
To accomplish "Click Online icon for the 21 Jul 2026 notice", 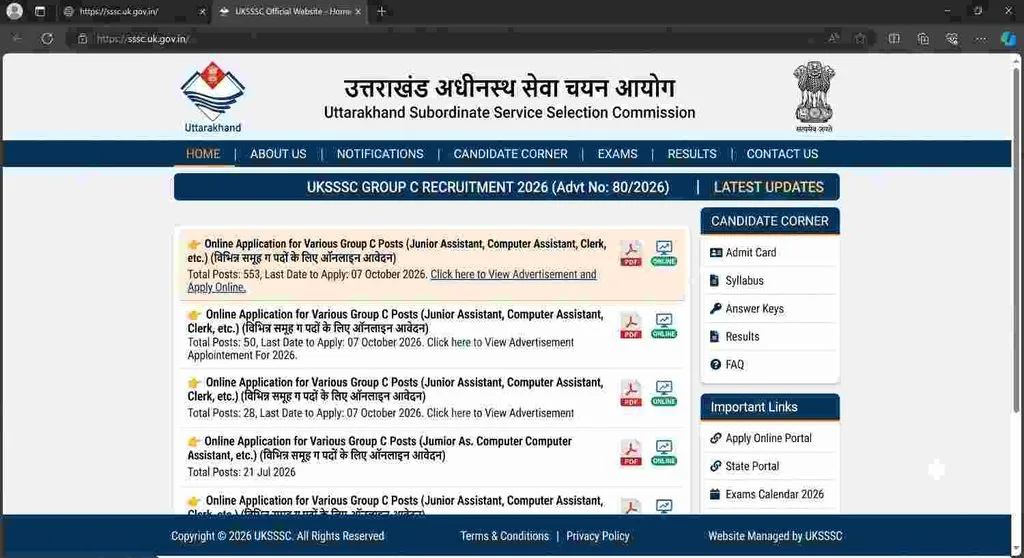I will 664,453.
